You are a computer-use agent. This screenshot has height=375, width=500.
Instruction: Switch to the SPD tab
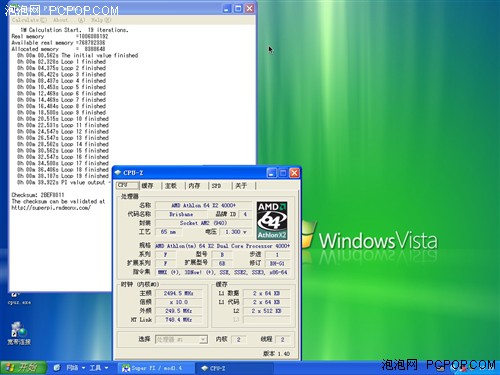click(x=217, y=186)
